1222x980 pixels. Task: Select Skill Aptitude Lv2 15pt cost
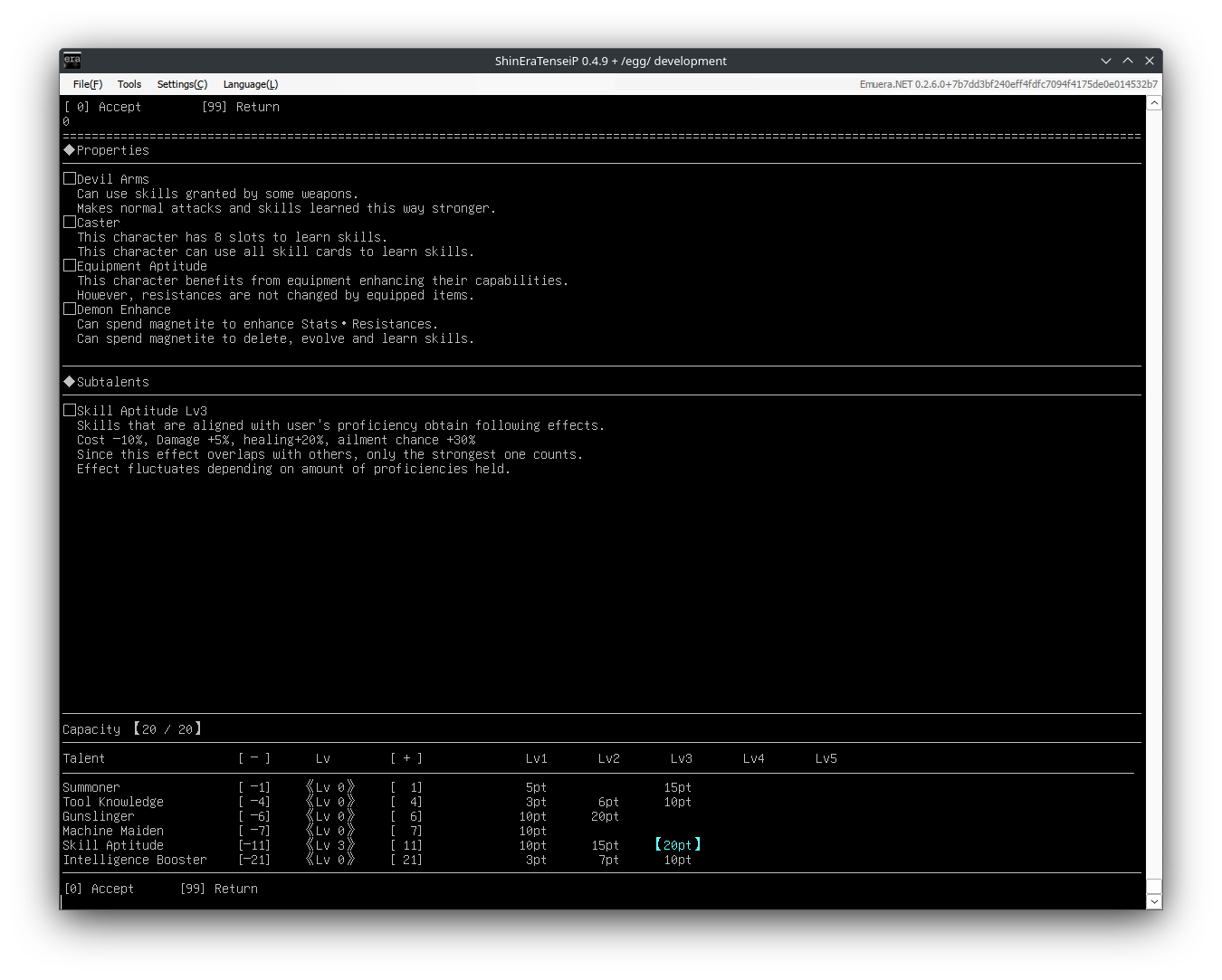[x=606, y=845]
